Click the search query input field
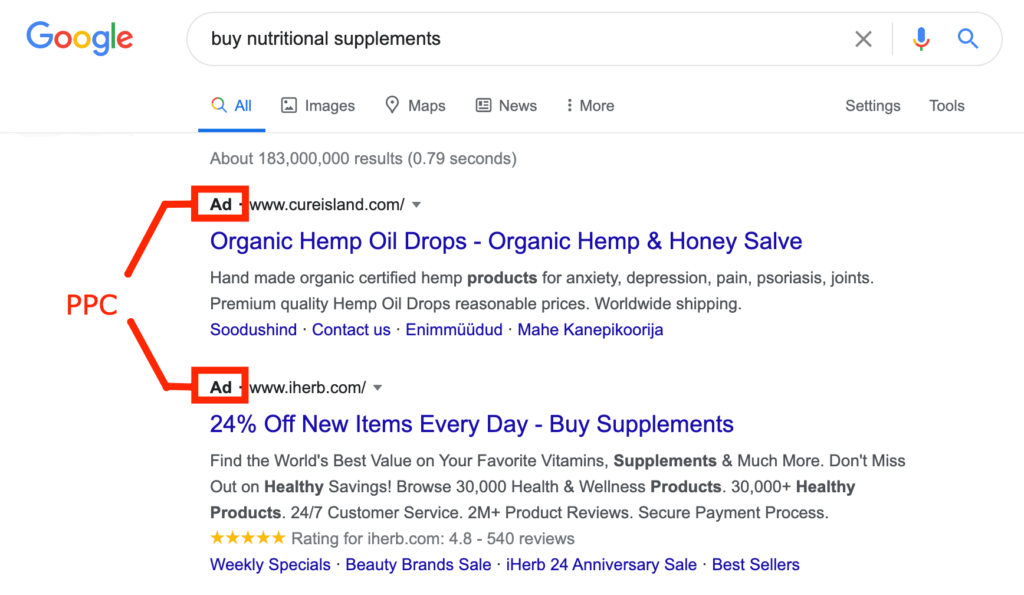Viewport: 1024px width, 595px height. pos(520,39)
